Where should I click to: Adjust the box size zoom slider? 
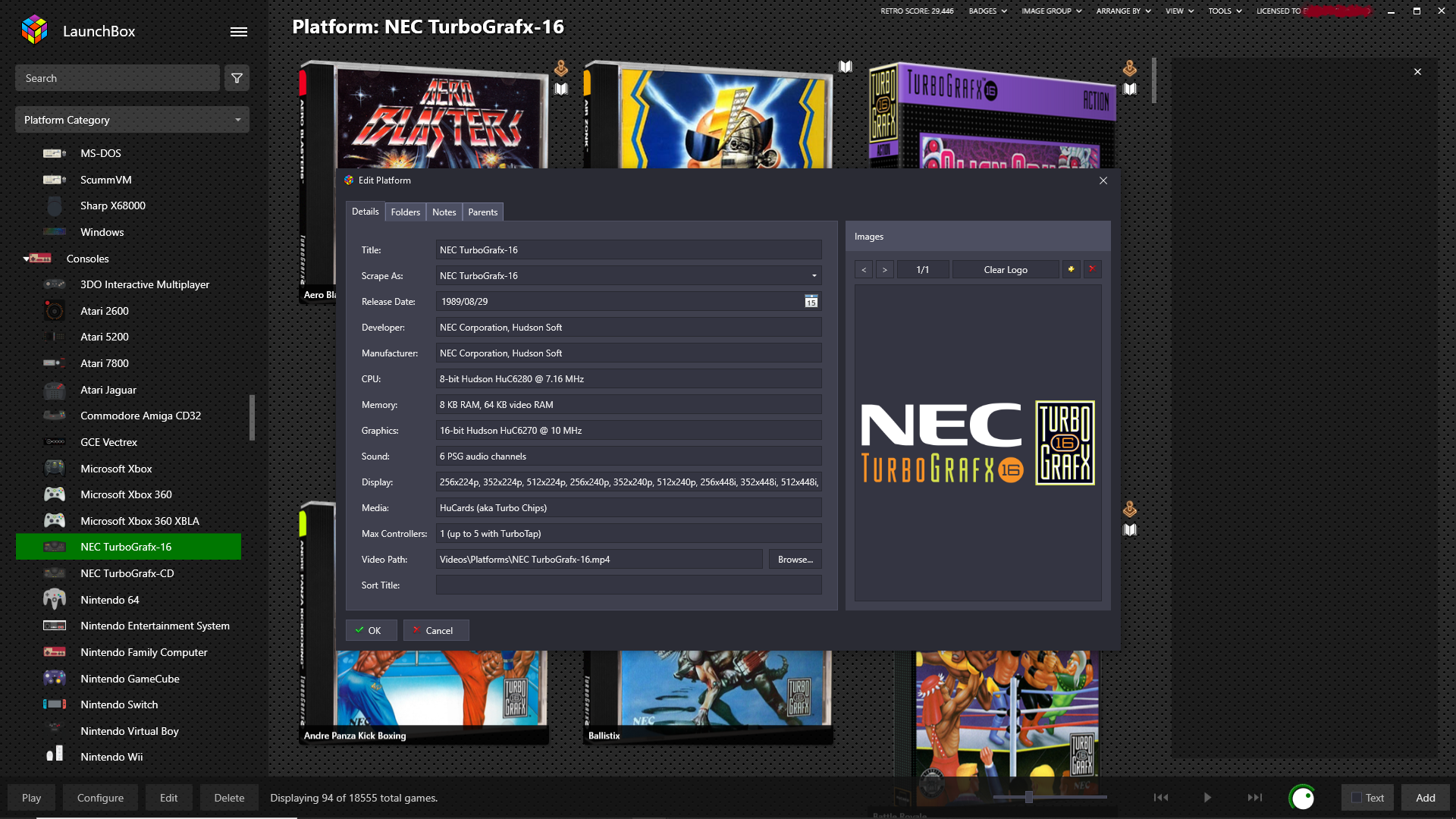click(x=1029, y=797)
